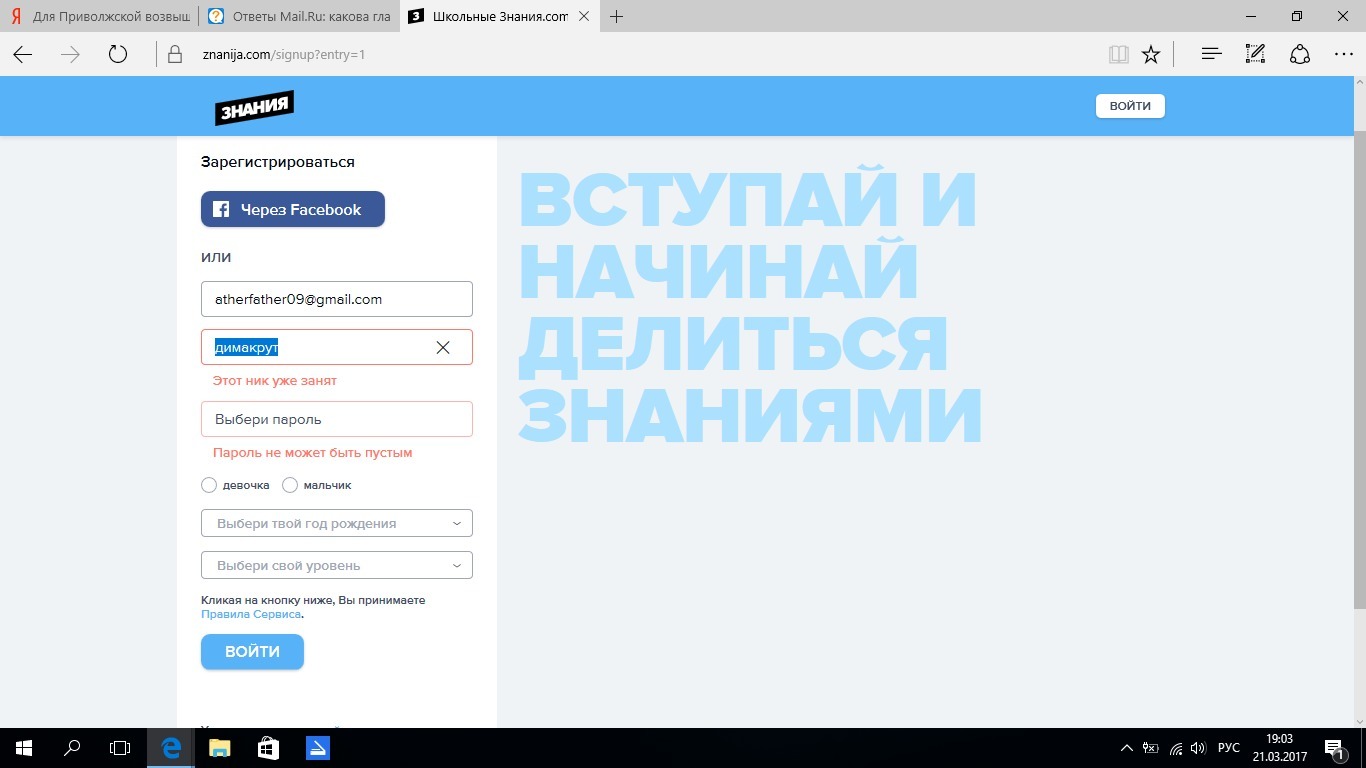Open File Explorer from taskbar

click(219, 747)
